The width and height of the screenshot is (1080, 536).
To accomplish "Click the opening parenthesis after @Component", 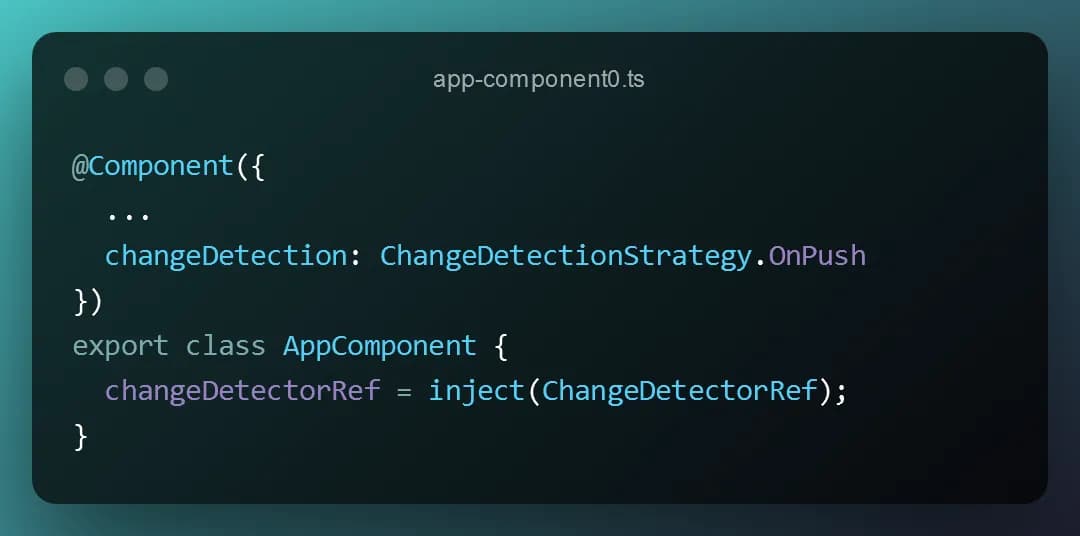I will [x=242, y=167].
